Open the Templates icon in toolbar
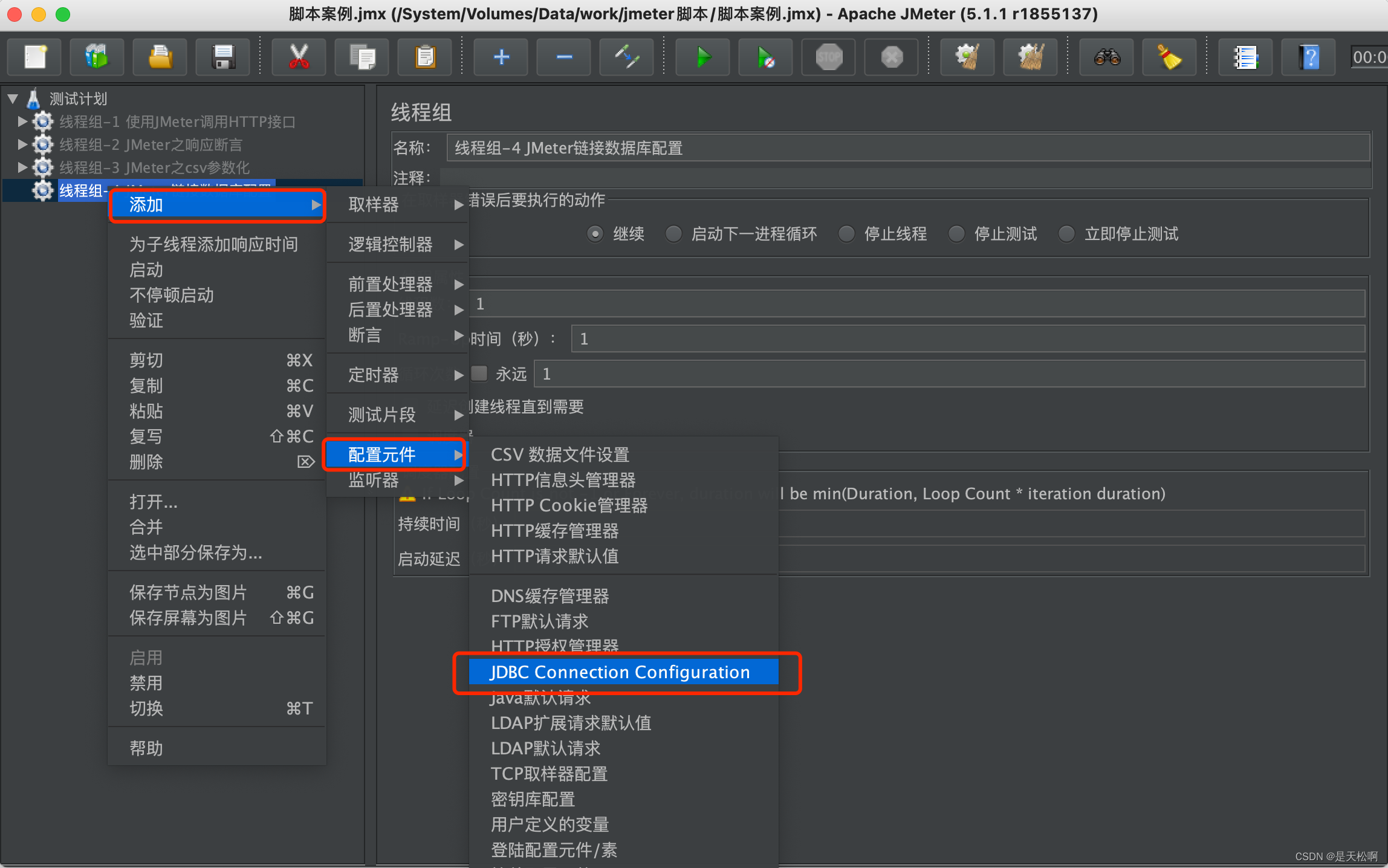 [x=97, y=57]
